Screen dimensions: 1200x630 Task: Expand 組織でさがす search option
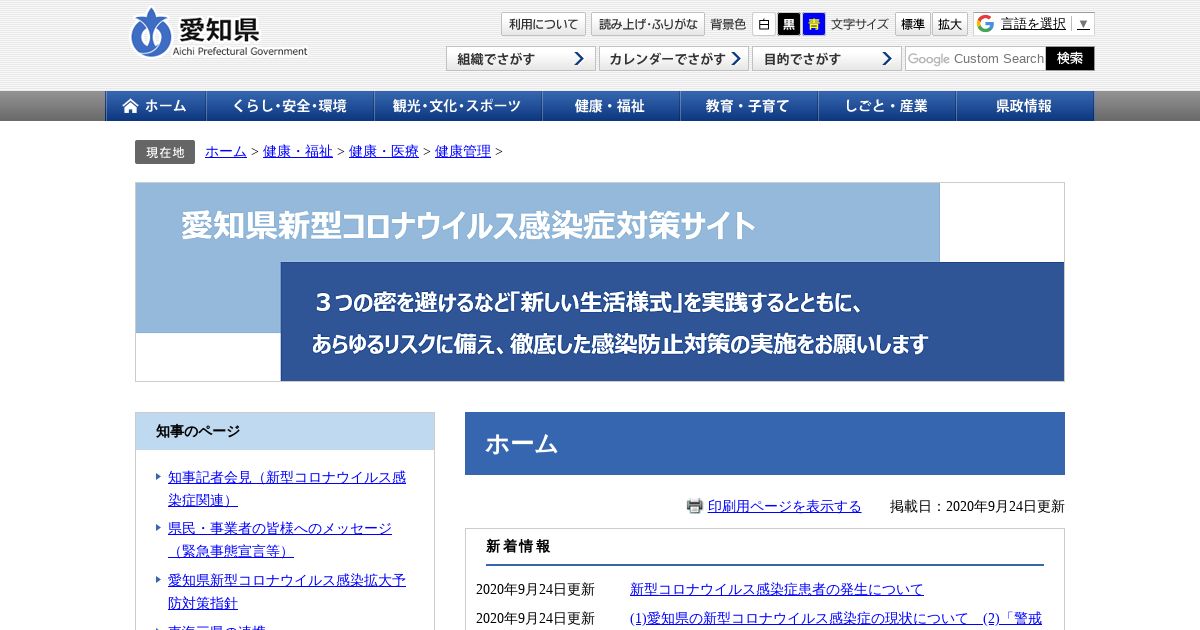[x=521, y=59]
